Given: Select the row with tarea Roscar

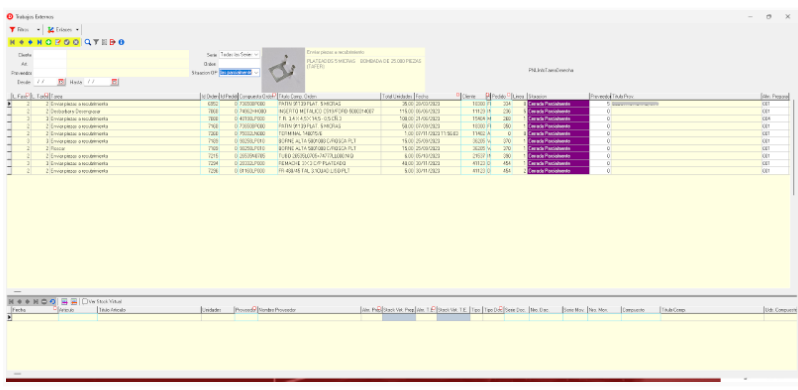Looking at the screenshot, I should [397, 148].
